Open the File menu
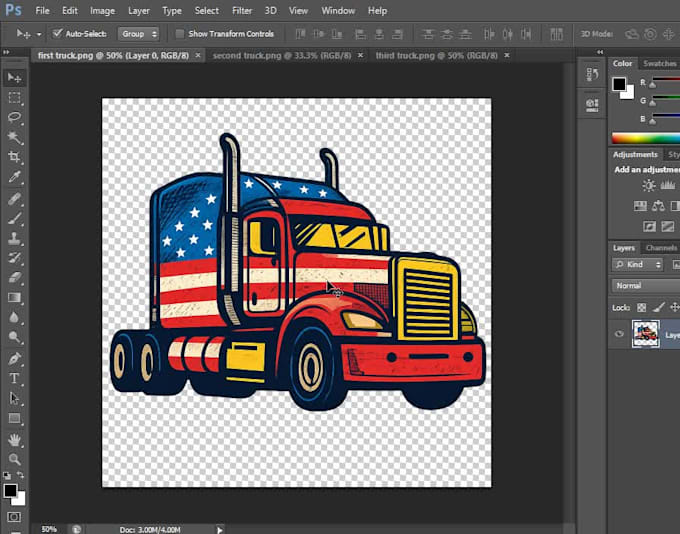Screen dimensions: 680x534 42,11
